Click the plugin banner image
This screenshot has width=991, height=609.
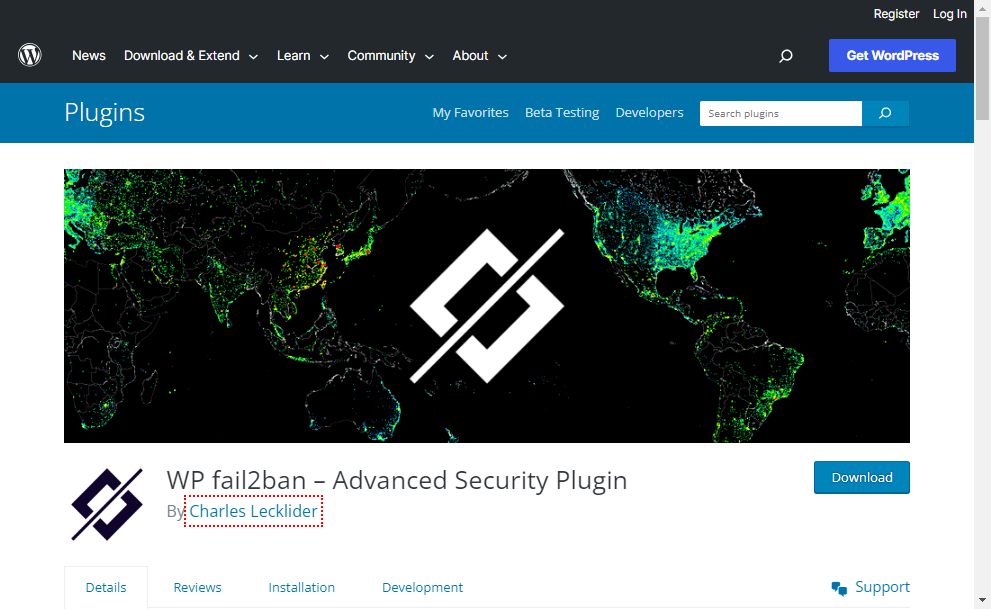click(486, 305)
